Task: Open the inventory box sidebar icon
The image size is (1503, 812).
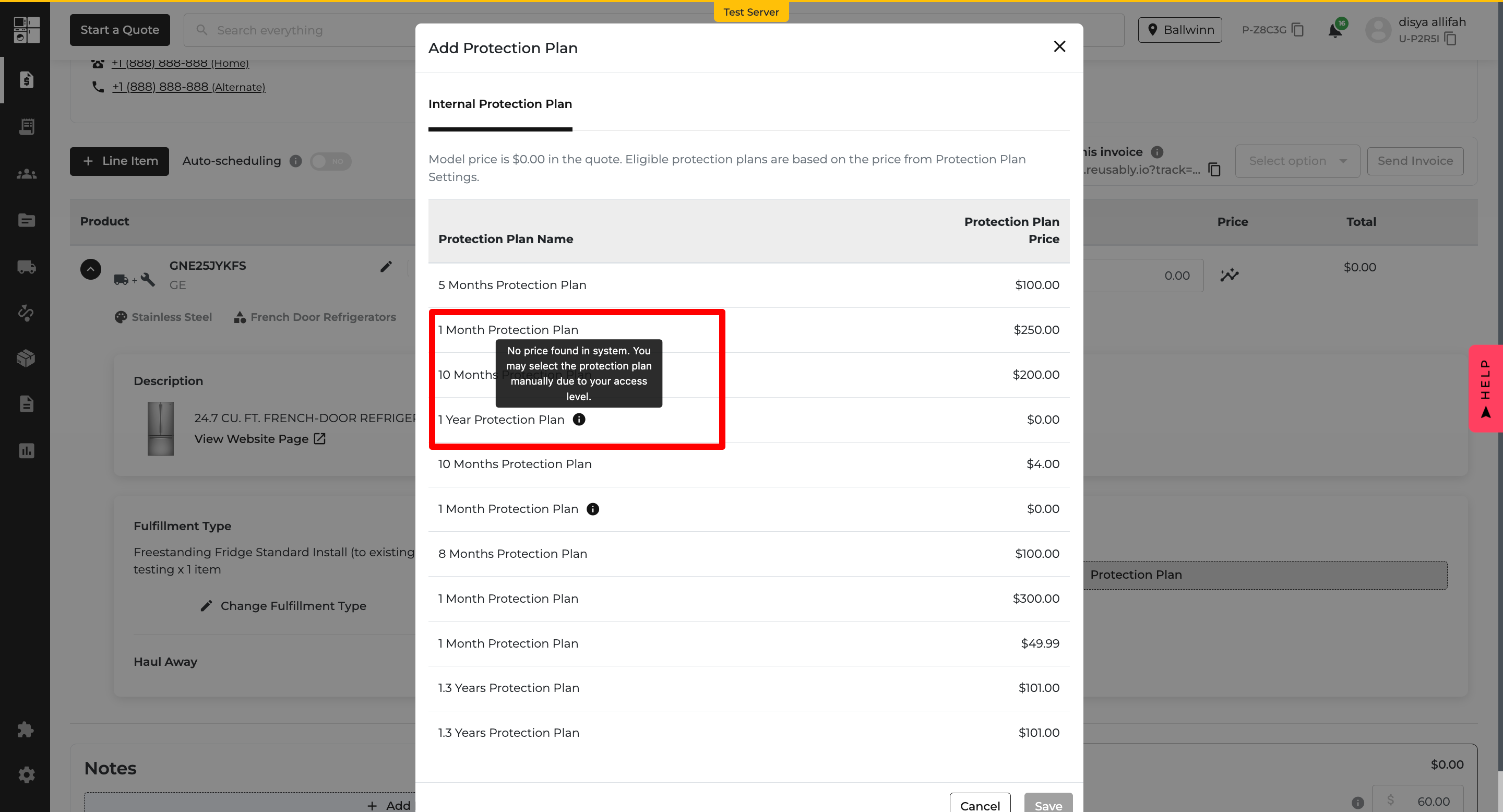Action: 26,357
